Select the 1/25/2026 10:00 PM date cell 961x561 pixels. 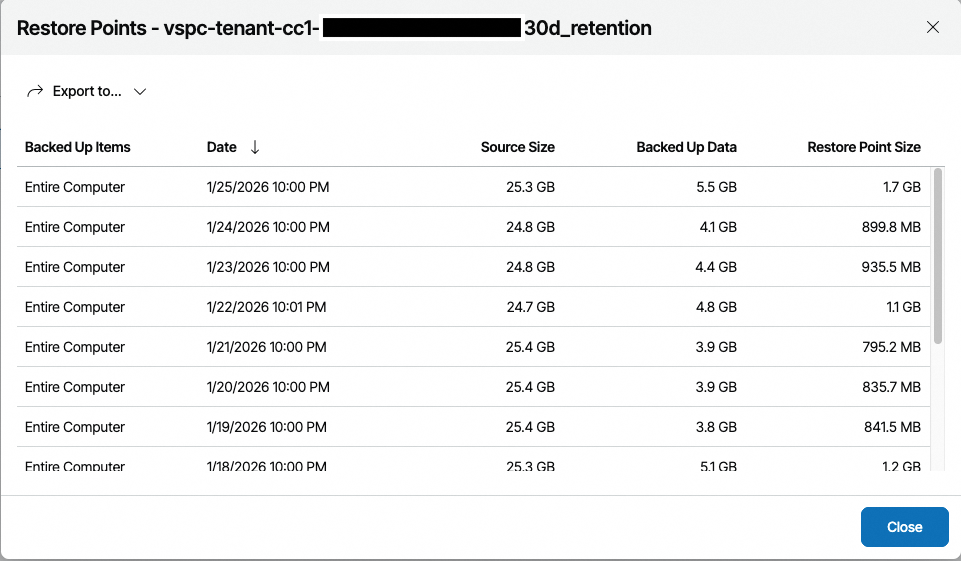point(268,187)
